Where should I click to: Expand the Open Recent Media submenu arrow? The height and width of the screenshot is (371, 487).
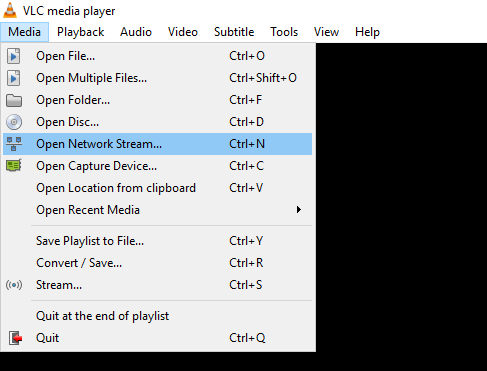pyautogui.click(x=299, y=210)
